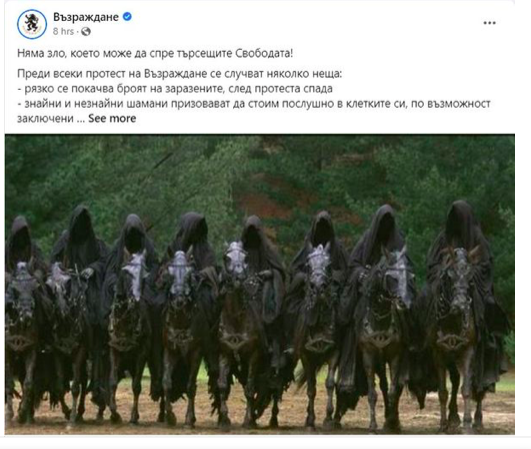Click the globe public audience icon
Screen dimensions: 531x449
(x=86, y=31)
